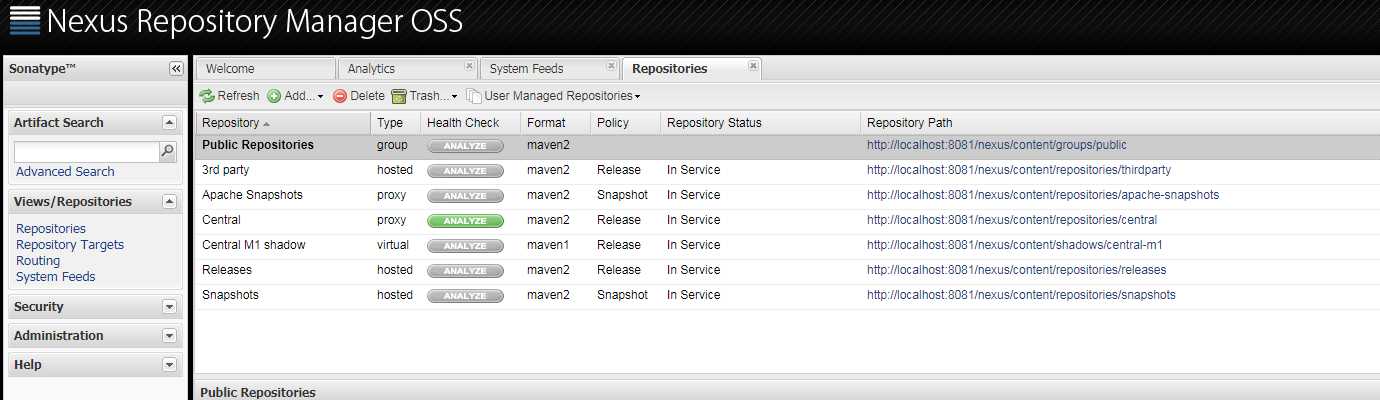Analyze health of Central M1 shadow
1380x400 pixels.
tap(465, 246)
